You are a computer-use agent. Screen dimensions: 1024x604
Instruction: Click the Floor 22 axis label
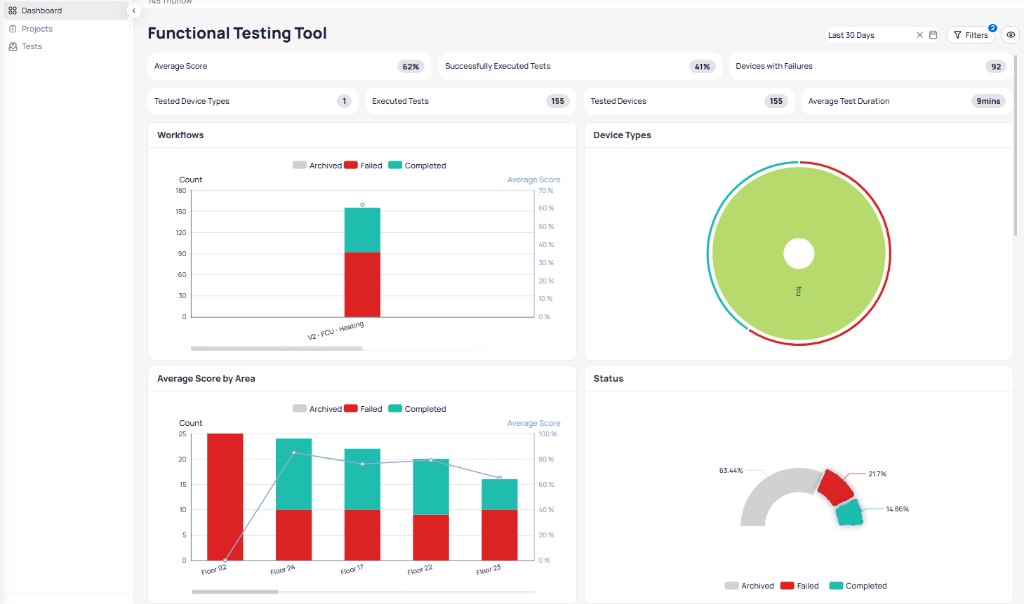[420, 569]
